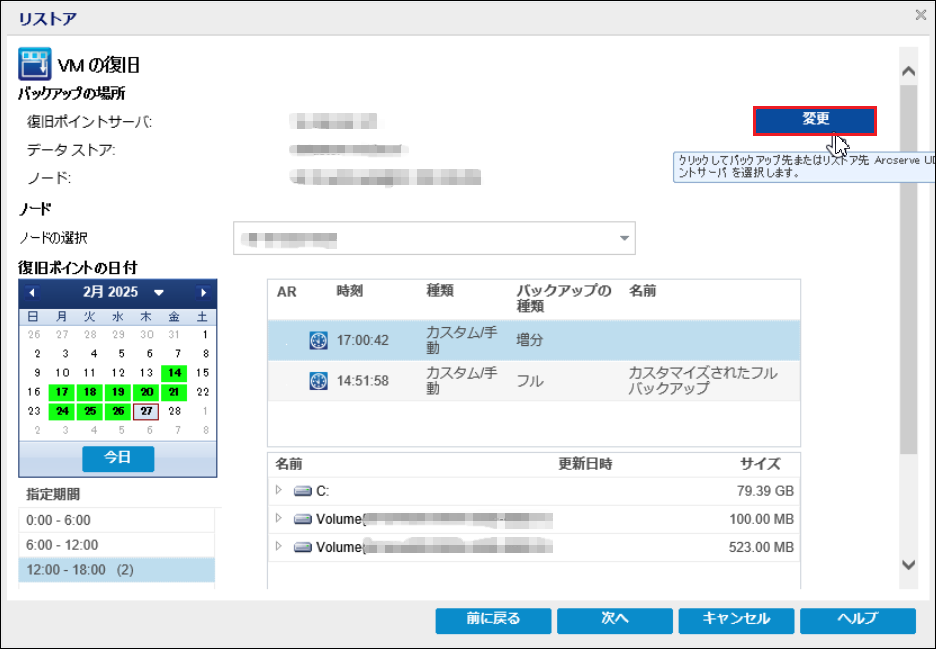Expand the C: volume tree
The width and height of the screenshot is (936, 649).
(278, 490)
